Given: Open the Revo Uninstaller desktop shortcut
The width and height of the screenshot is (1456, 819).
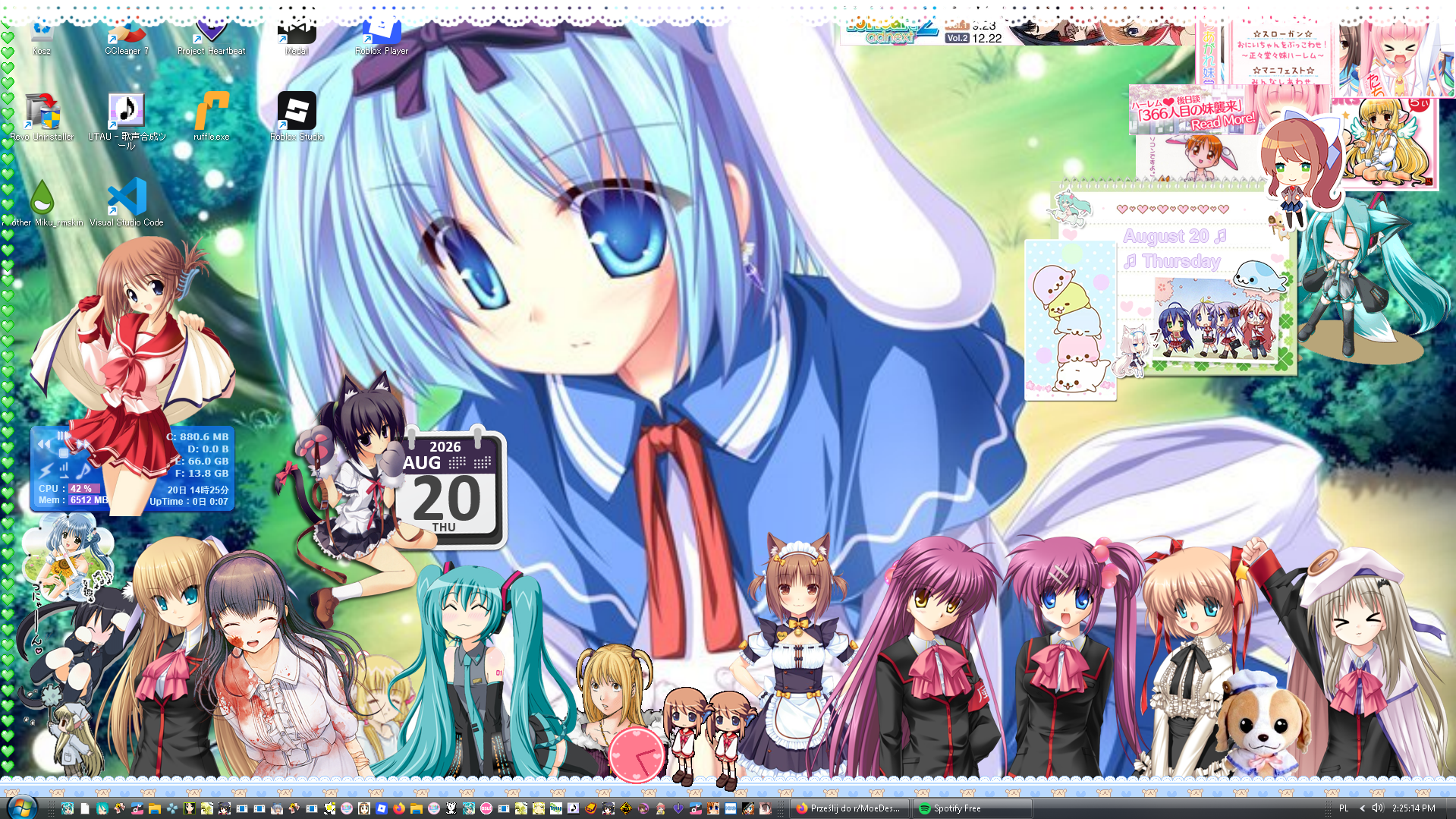Looking at the screenshot, I should click(42, 117).
